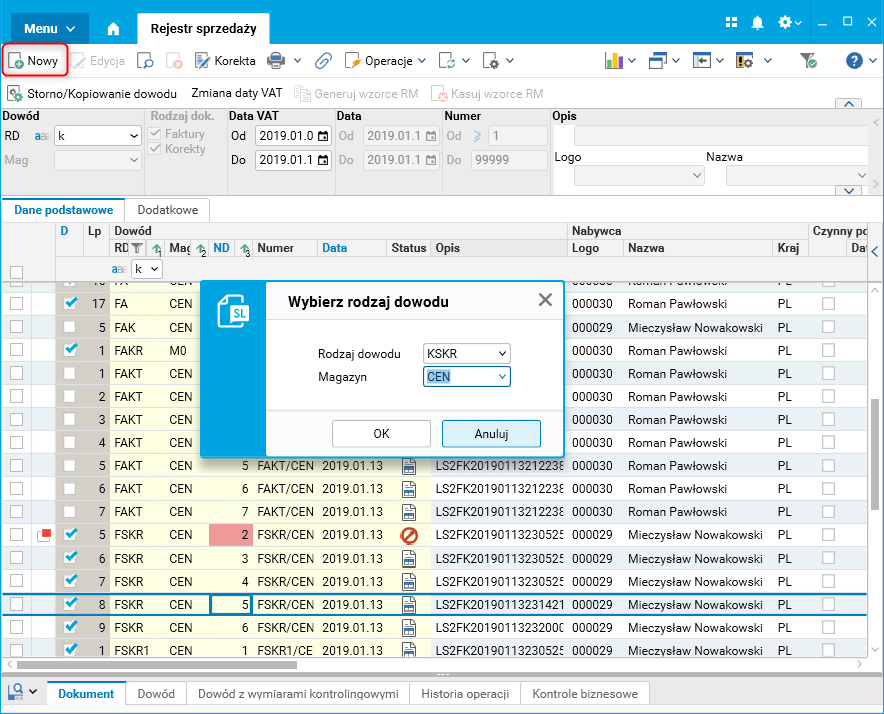This screenshot has height=714, width=884.
Task: Open the home screen icon
Action: pyautogui.click(x=113, y=29)
